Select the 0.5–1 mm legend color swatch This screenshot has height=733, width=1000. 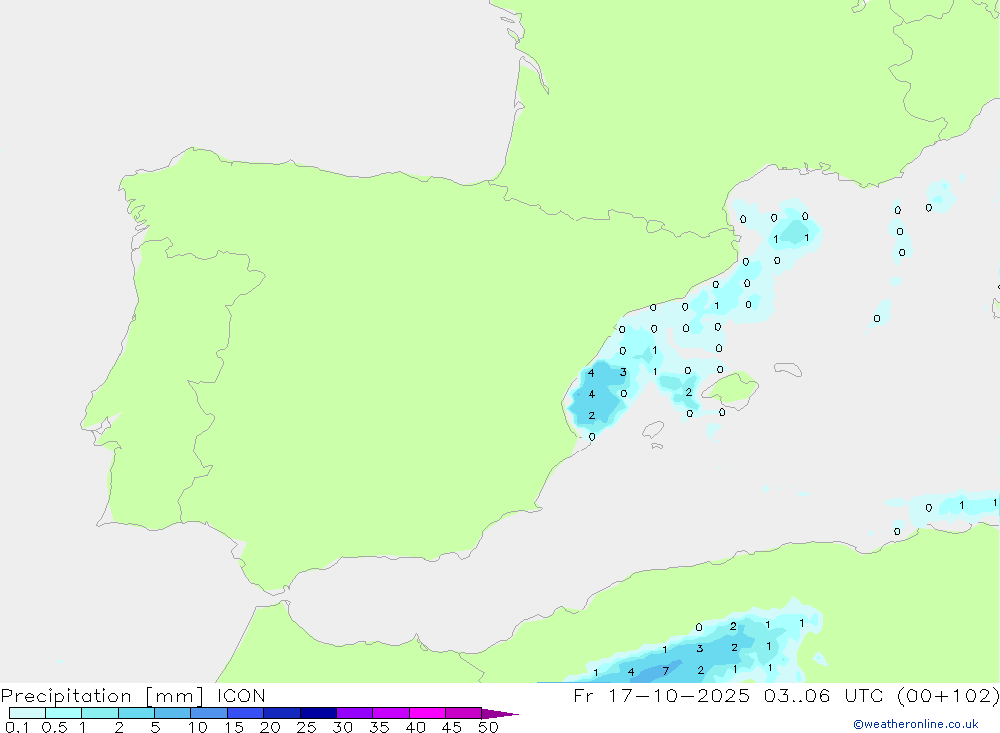[x=64, y=713]
